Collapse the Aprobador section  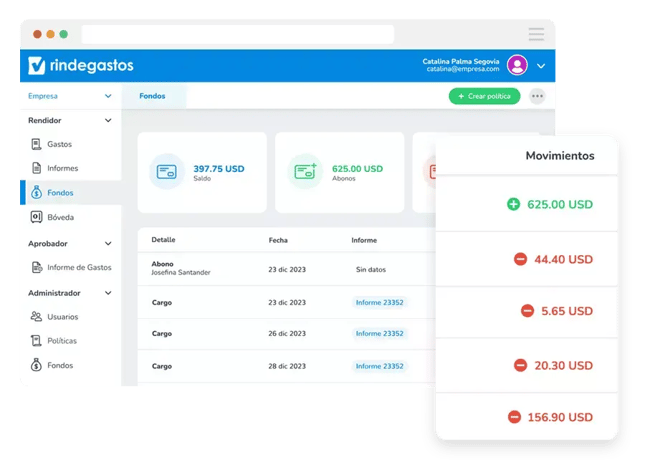tap(108, 243)
